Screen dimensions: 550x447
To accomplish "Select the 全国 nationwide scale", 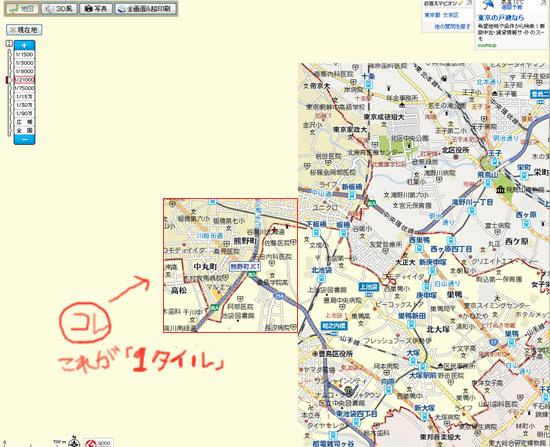I will [24, 130].
